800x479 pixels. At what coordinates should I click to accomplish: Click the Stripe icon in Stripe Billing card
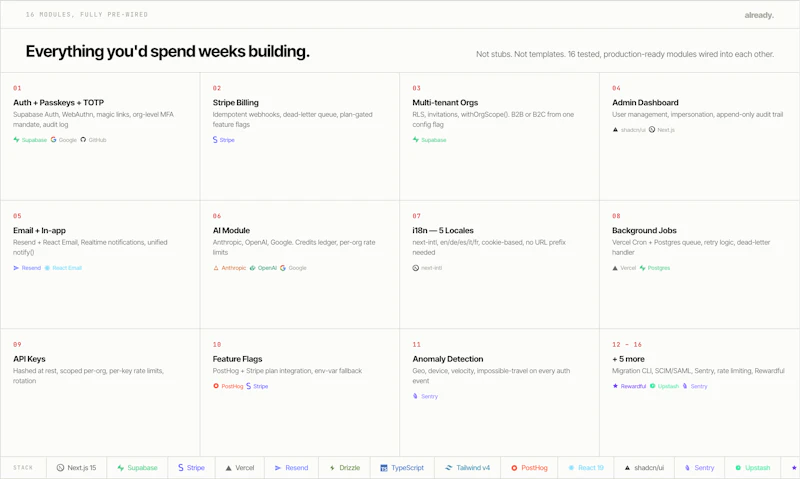(x=215, y=140)
